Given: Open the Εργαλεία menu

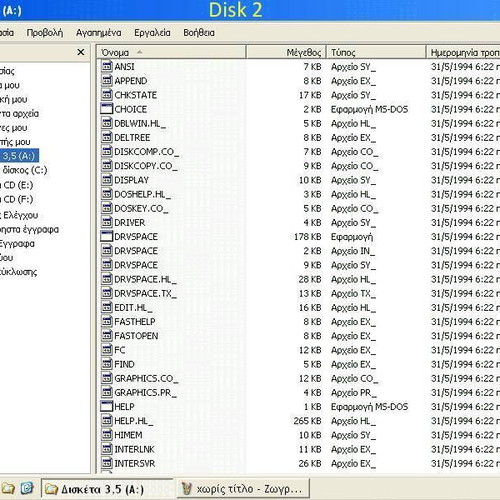Looking at the screenshot, I should (x=152, y=33).
